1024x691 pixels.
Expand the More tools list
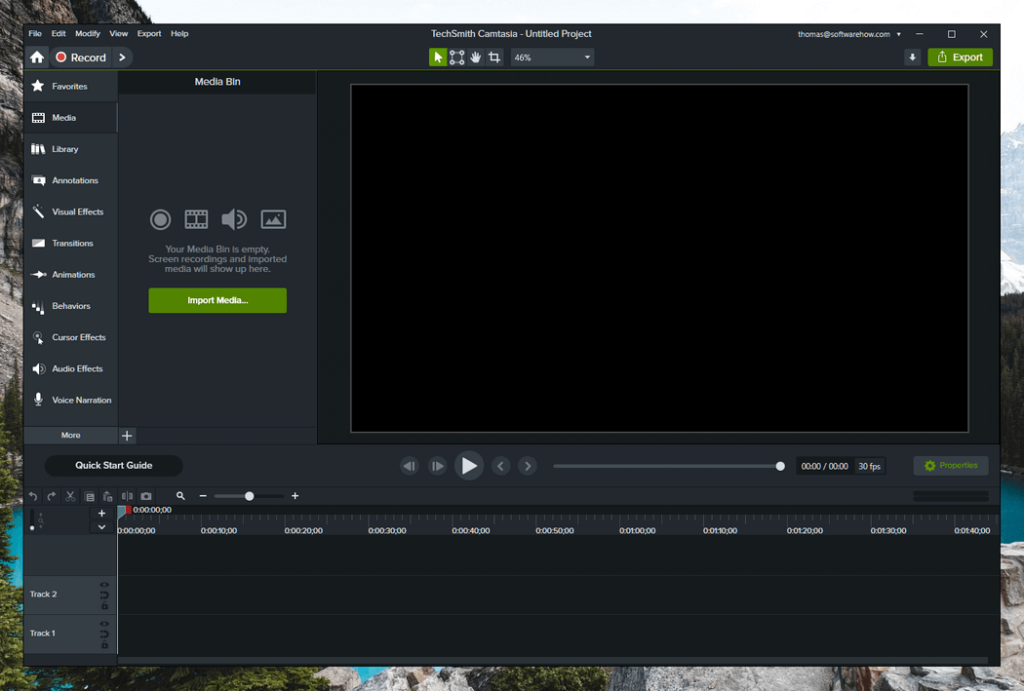pos(71,435)
